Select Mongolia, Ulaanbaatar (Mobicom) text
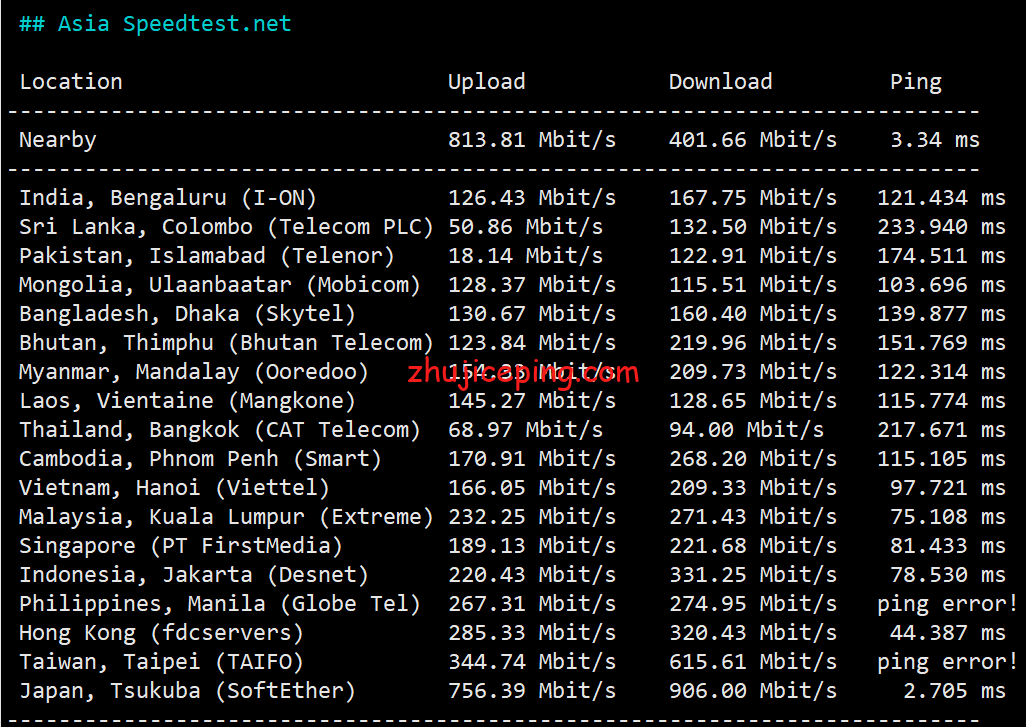 coord(220,285)
